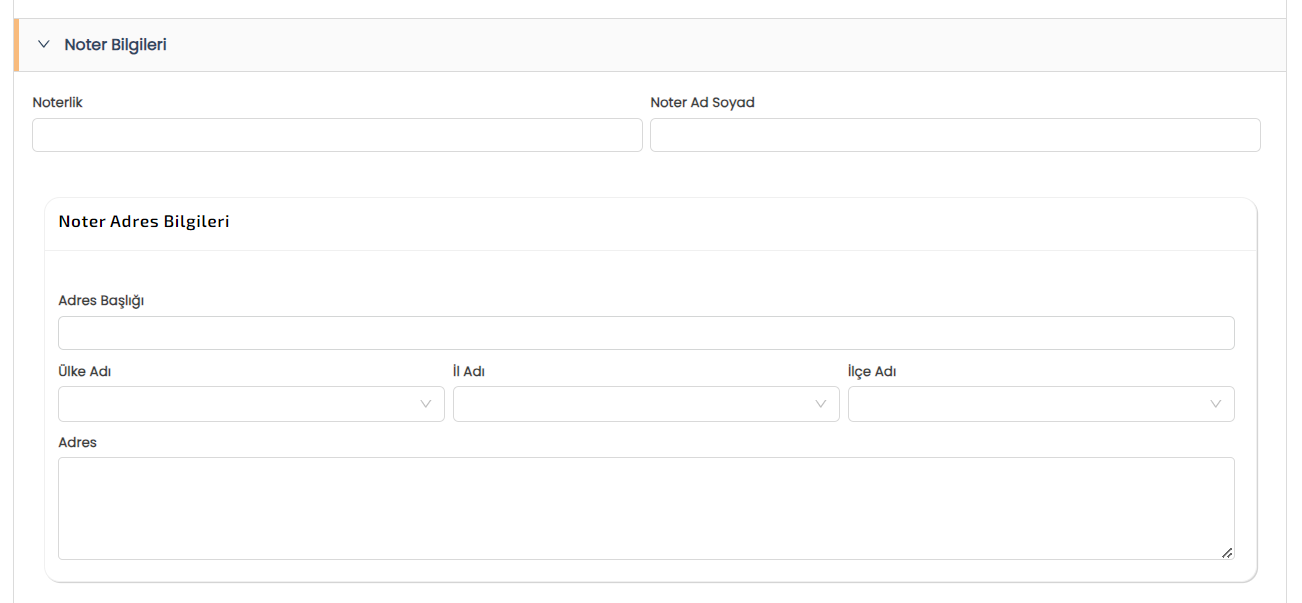The image size is (1302, 603).
Task: Open the İlçe Adı combo box
Action: pos(1030,404)
